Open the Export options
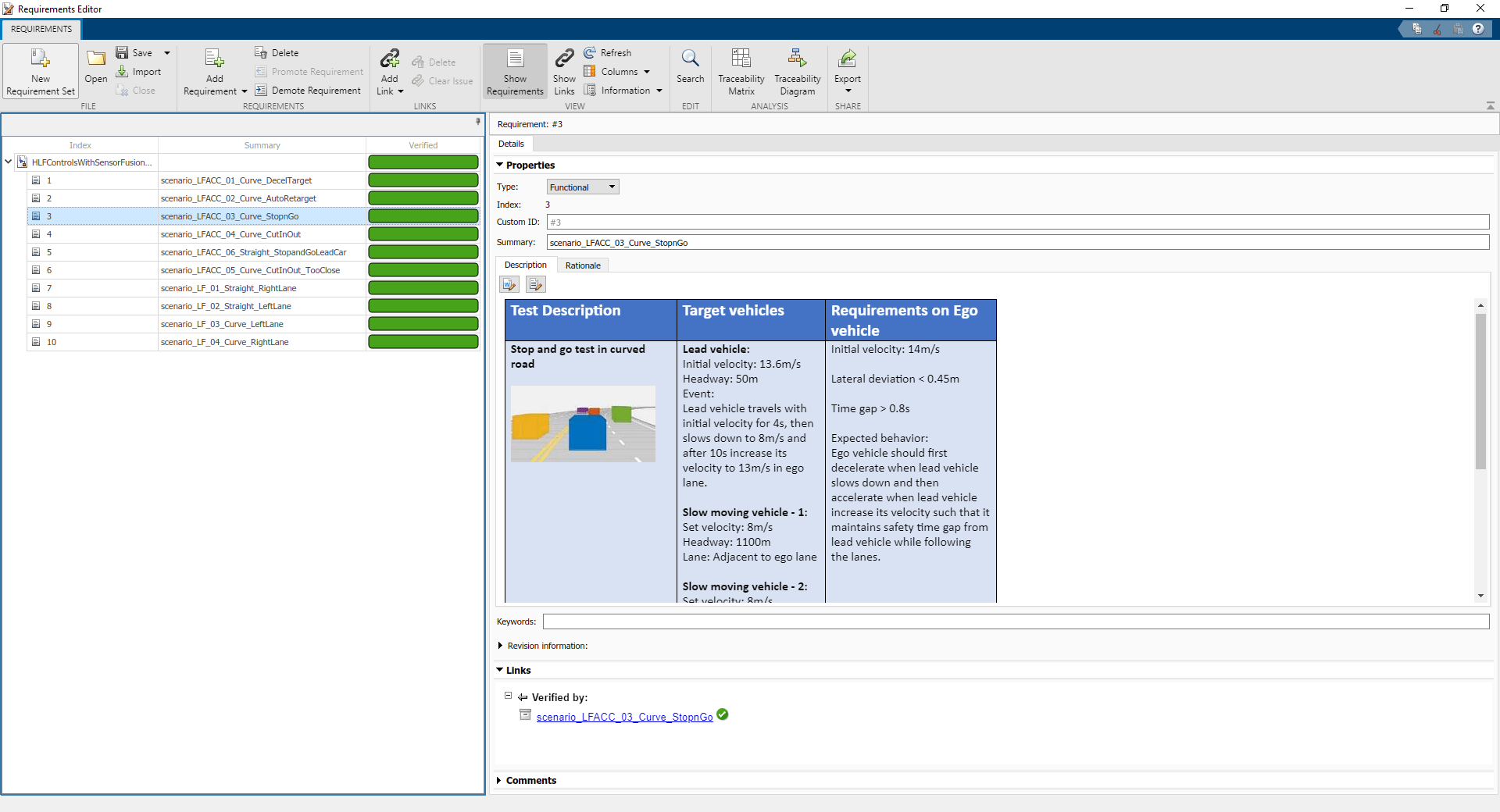Image resolution: width=1500 pixels, height=812 pixels. 847,70
